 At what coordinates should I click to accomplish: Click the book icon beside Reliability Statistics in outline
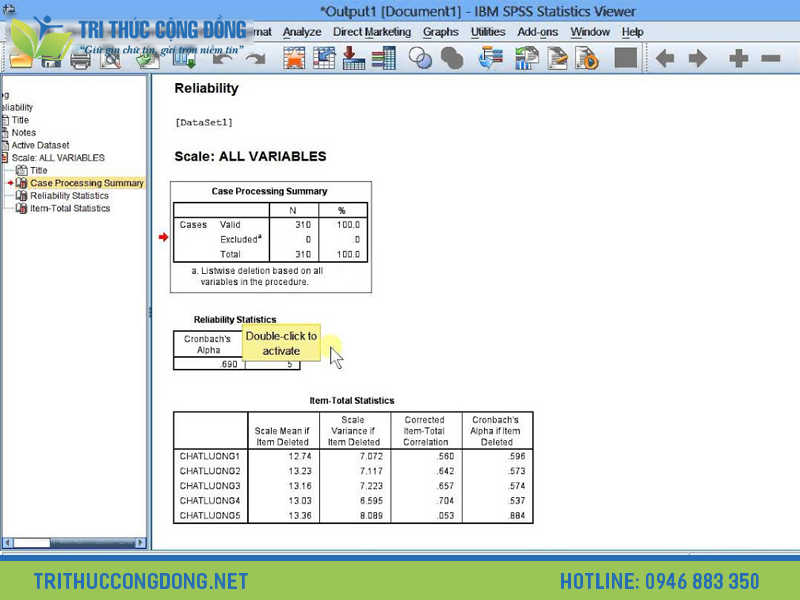[x=21, y=195]
